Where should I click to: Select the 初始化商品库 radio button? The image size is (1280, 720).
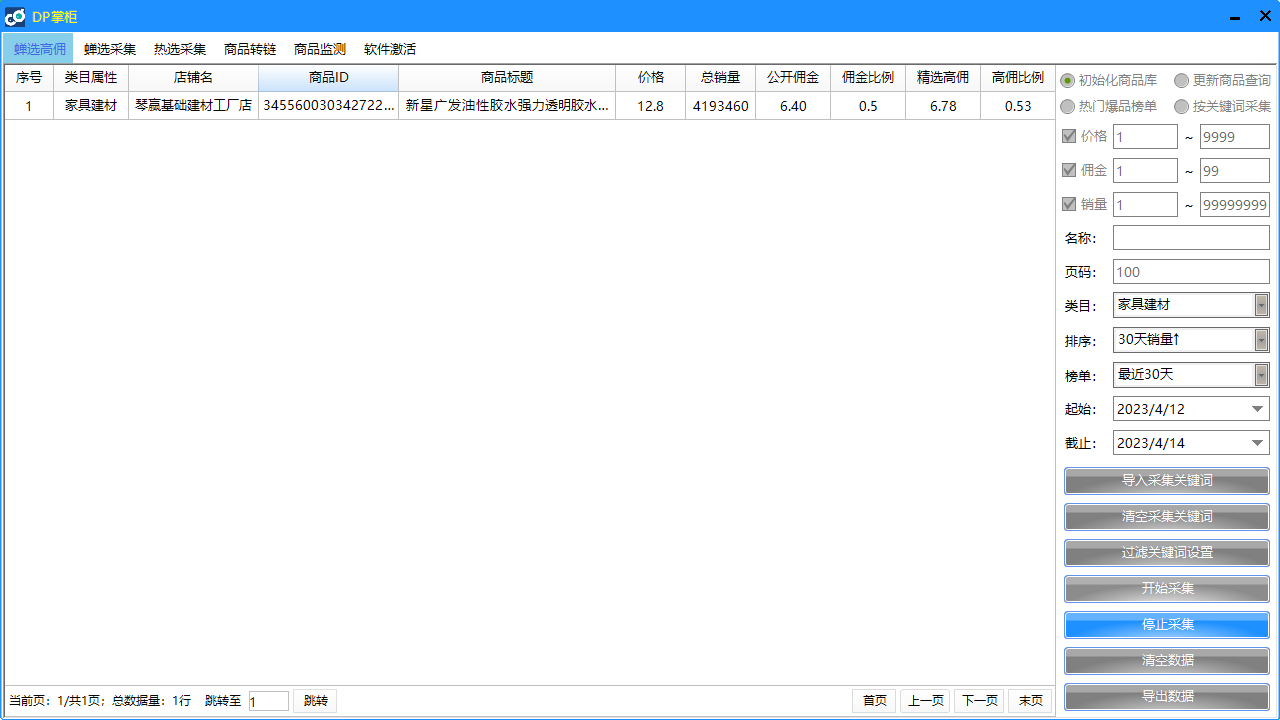pyautogui.click(x=1068, y=80)
